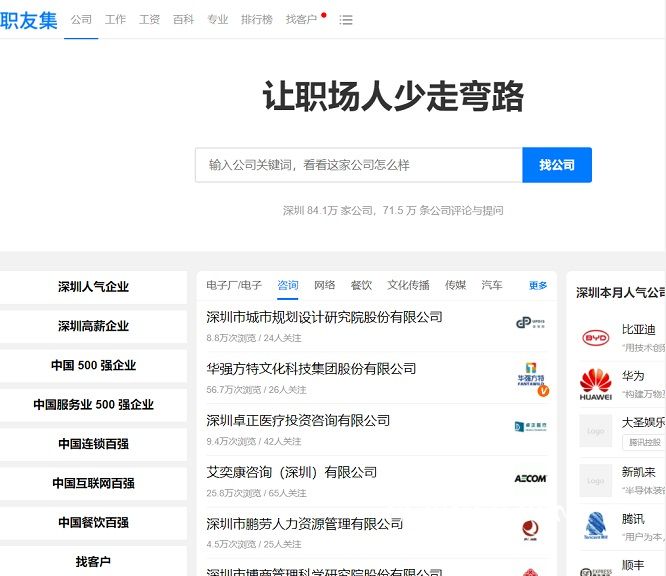Open the AECOM company logo
Viewport: 666px width, 576px height.
(531, 478)
